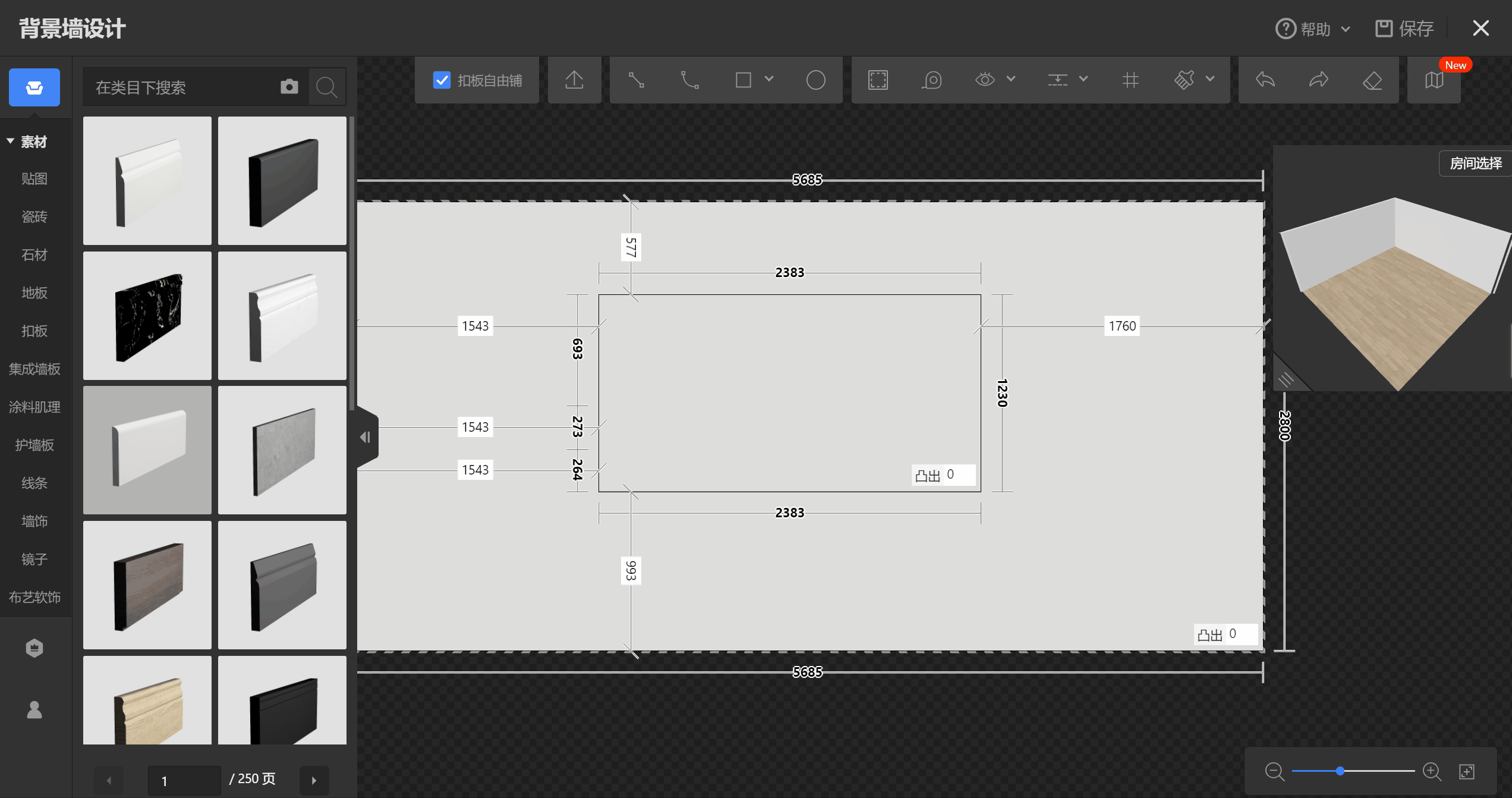Select the eraser clear tool
Image resolution: width=1512 pixels, height=798 pixels.
pyautogui.click(x=1372, y=80)
